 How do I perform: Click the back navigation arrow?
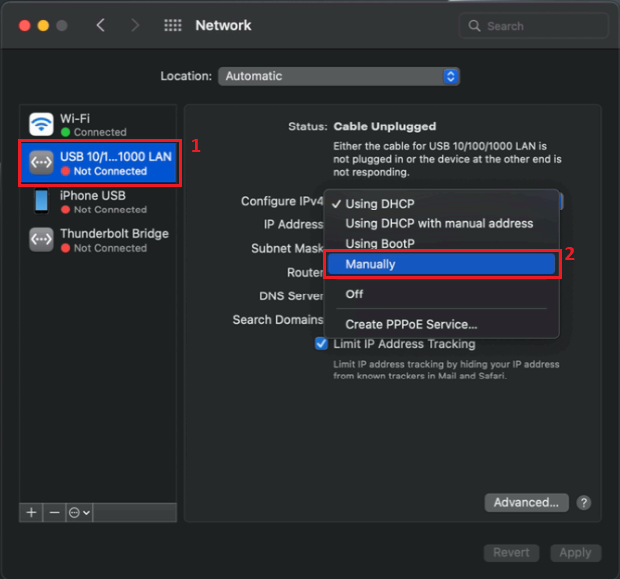[x=100, y=25]
